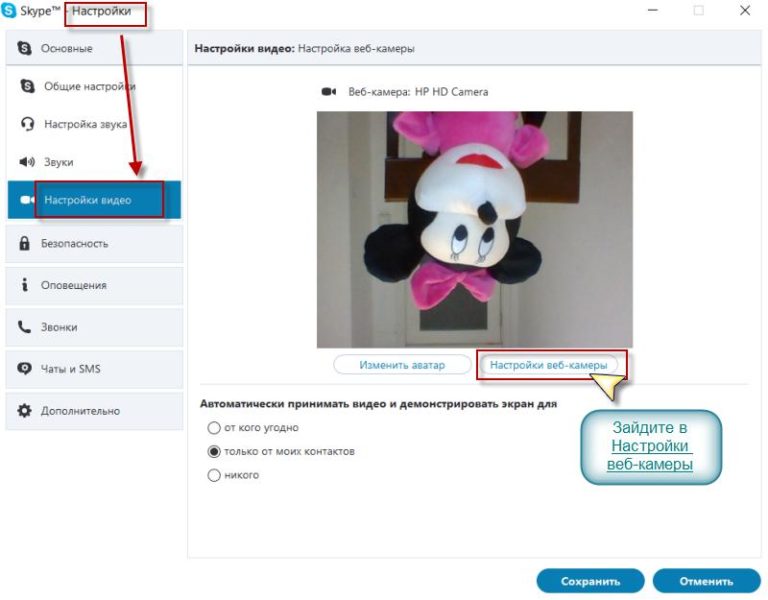The height and width of the screenshot is (600, 768).
Task: Click the webcam preview image
Action: (475, 229)
